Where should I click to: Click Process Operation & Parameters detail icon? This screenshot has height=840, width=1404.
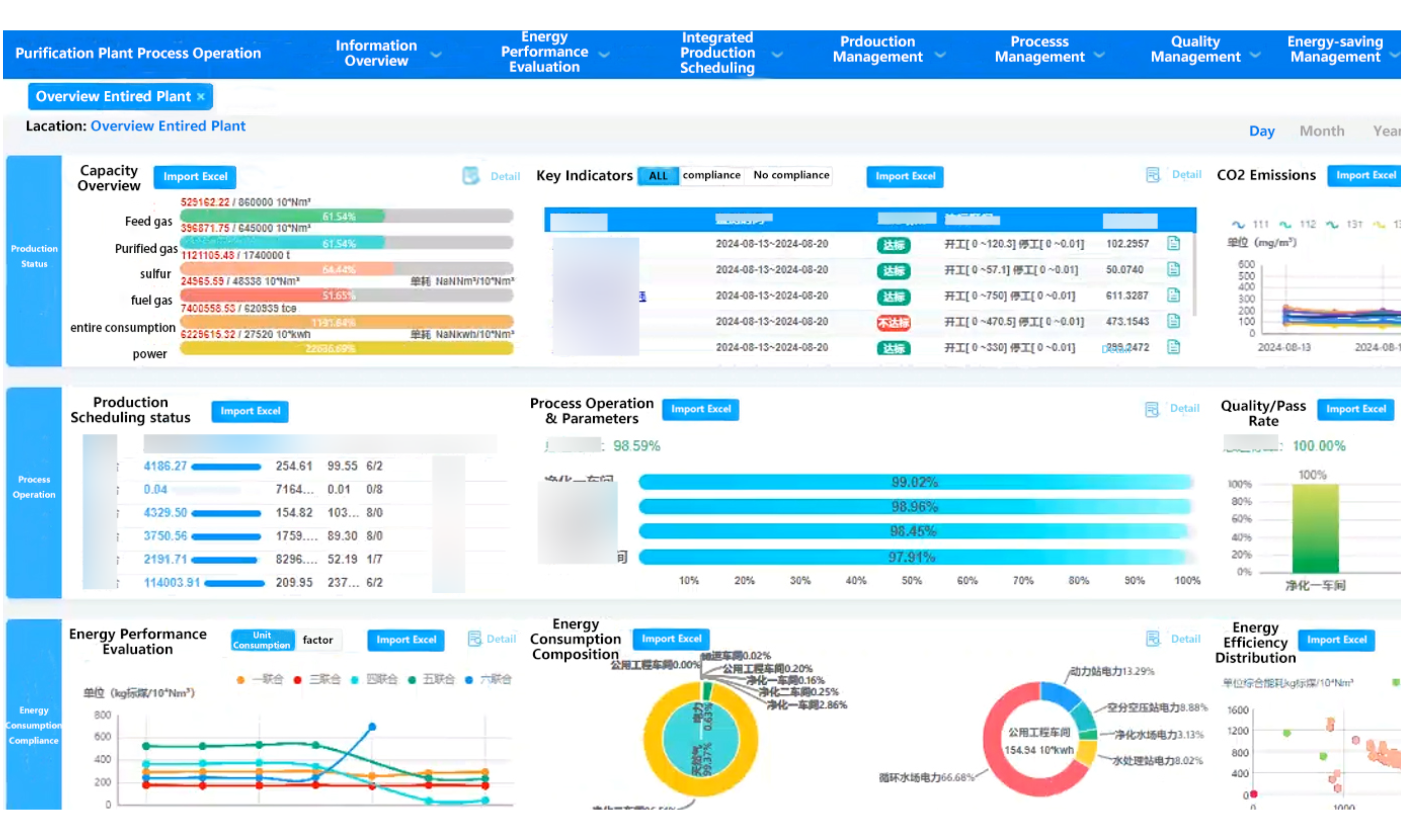pos(1151,409)
